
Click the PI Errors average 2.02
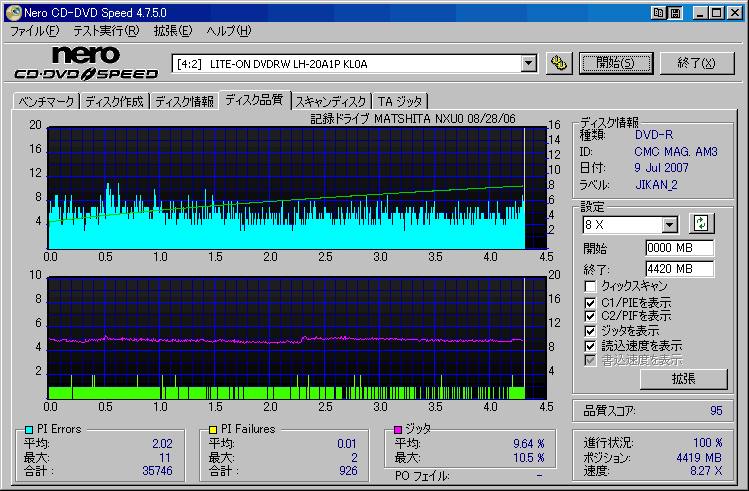pyautogui.click(x=162, y=444)
